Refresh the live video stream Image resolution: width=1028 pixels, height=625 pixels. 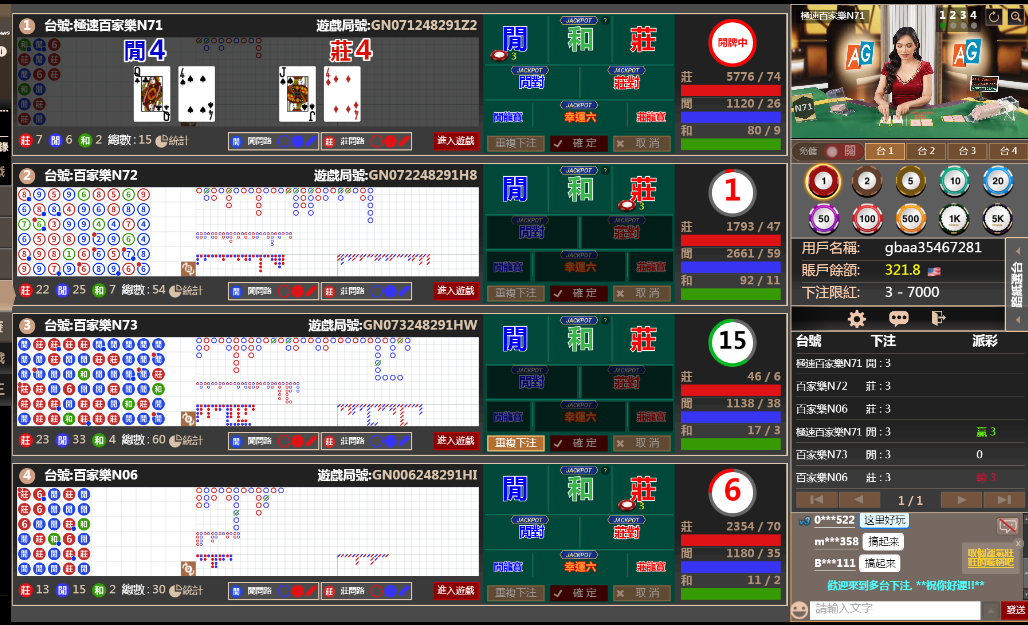pos(993,16)
